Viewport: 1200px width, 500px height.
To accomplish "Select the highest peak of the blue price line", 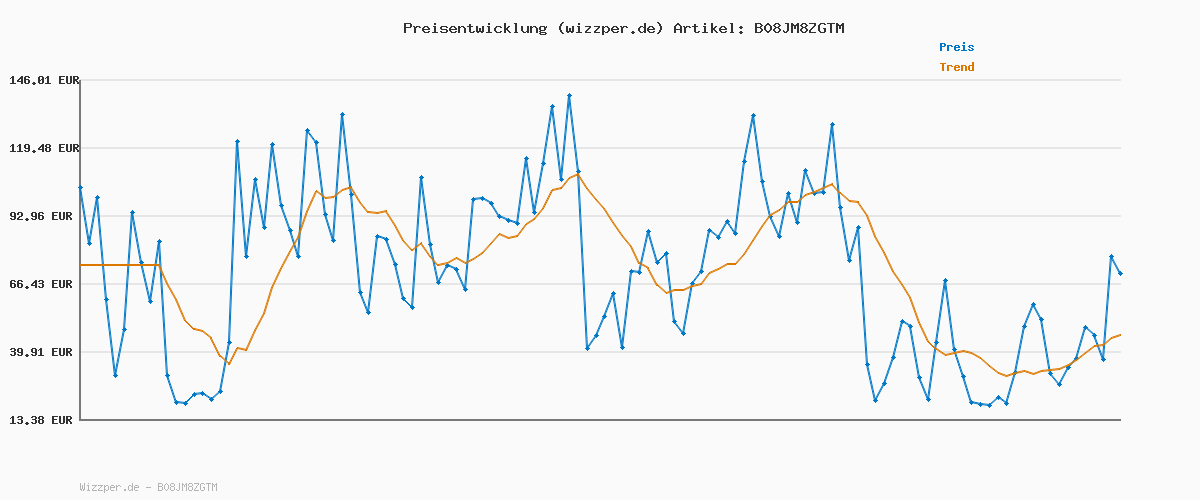I will [569, 96].
